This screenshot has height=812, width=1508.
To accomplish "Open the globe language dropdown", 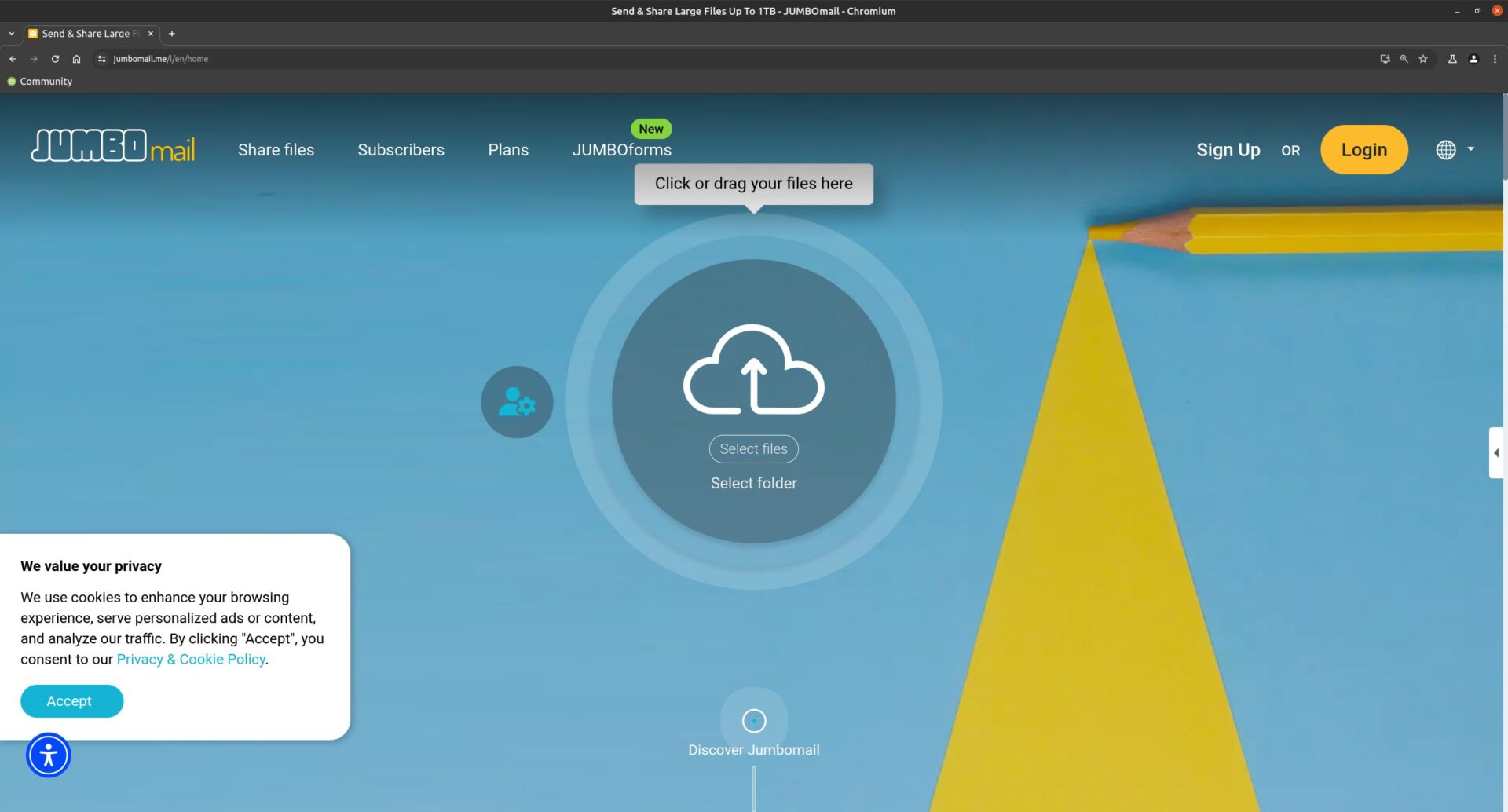I will click(x=1455, y=150).
